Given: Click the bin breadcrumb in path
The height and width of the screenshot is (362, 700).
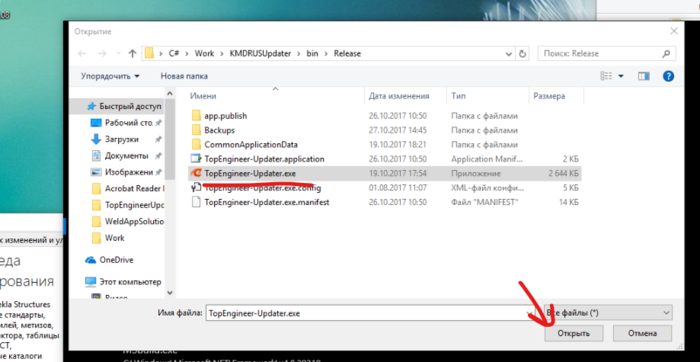Looking at the screenshot, I should pyautogui.click(x=312, y=54).
